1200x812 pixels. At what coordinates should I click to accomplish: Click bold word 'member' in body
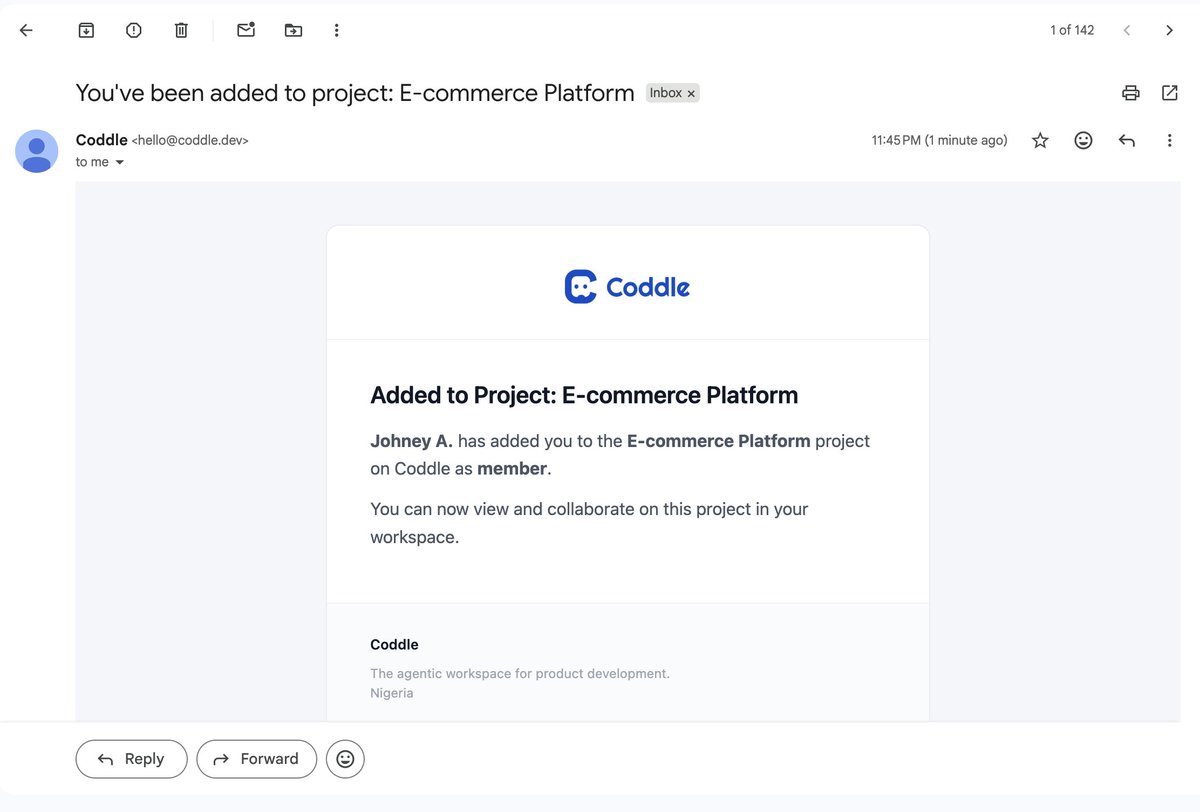(512, 468)
